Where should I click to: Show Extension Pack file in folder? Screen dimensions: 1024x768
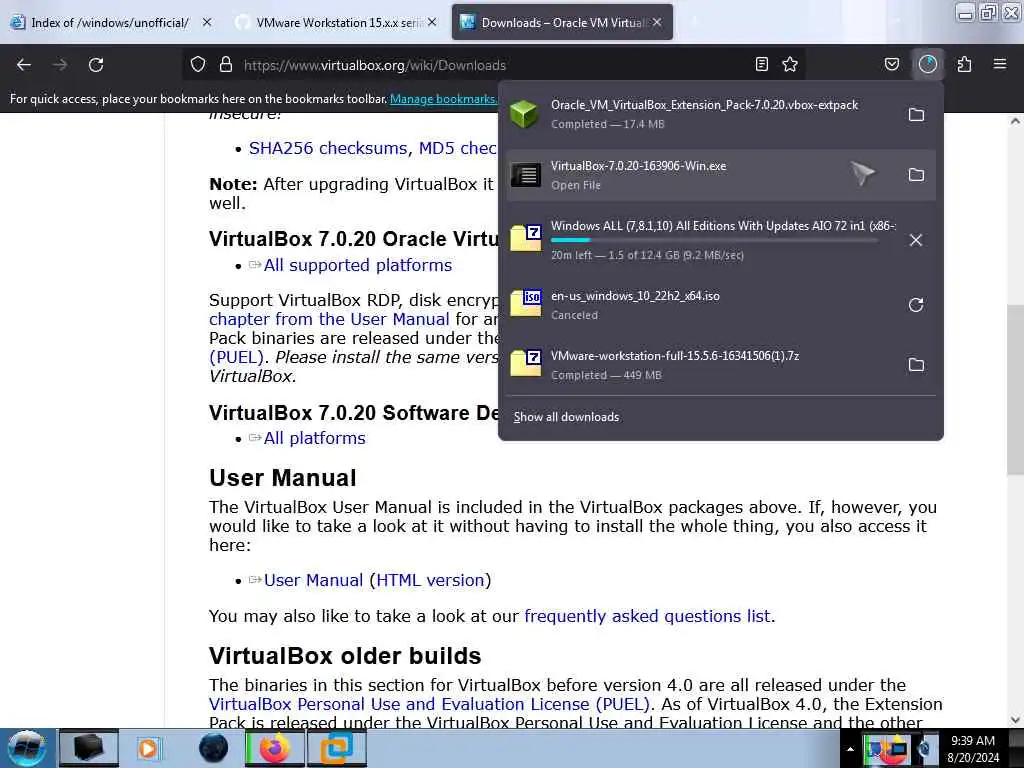point(916,115)
